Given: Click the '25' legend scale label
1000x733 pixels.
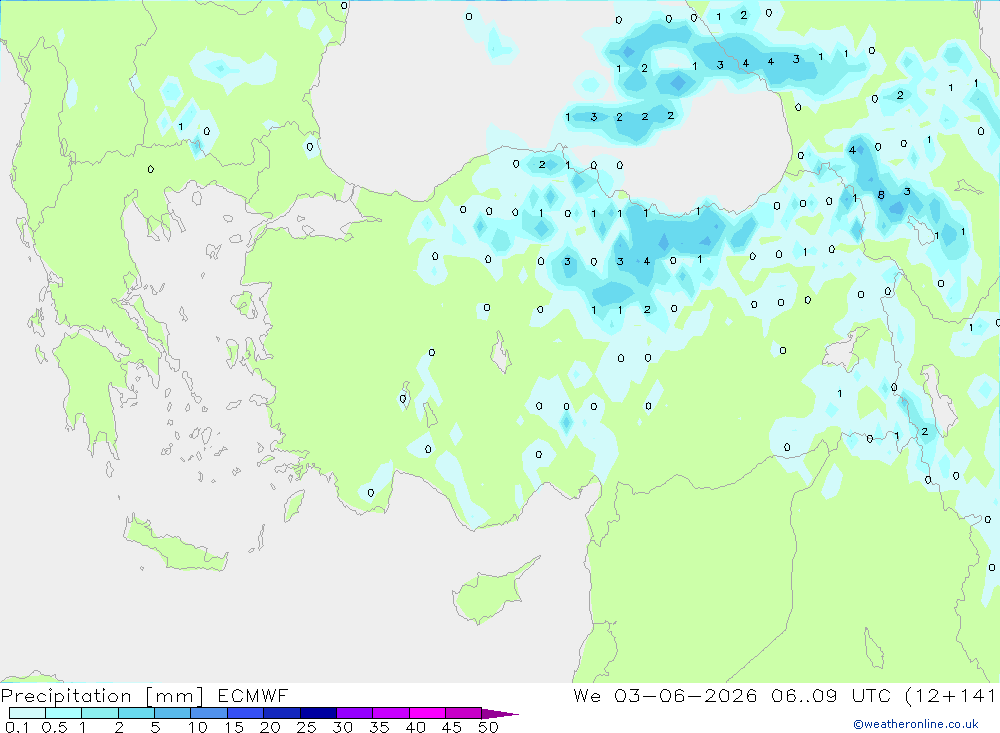Looking at the screenshot, I should coord(307,727).
